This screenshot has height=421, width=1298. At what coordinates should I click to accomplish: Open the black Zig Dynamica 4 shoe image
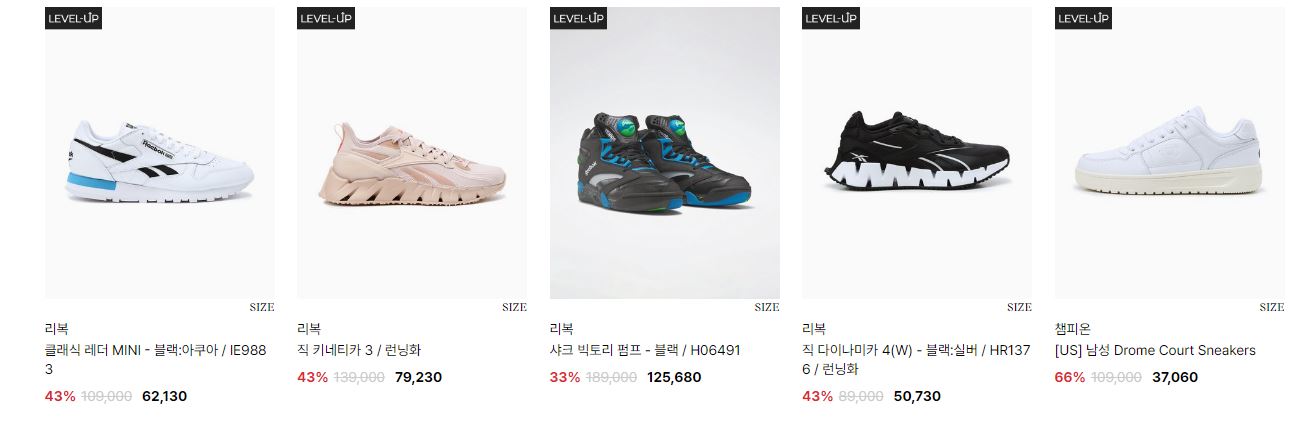pos(917,153)
